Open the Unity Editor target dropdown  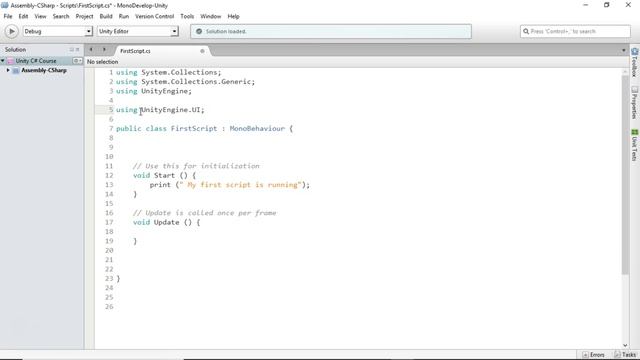point(138,31)
